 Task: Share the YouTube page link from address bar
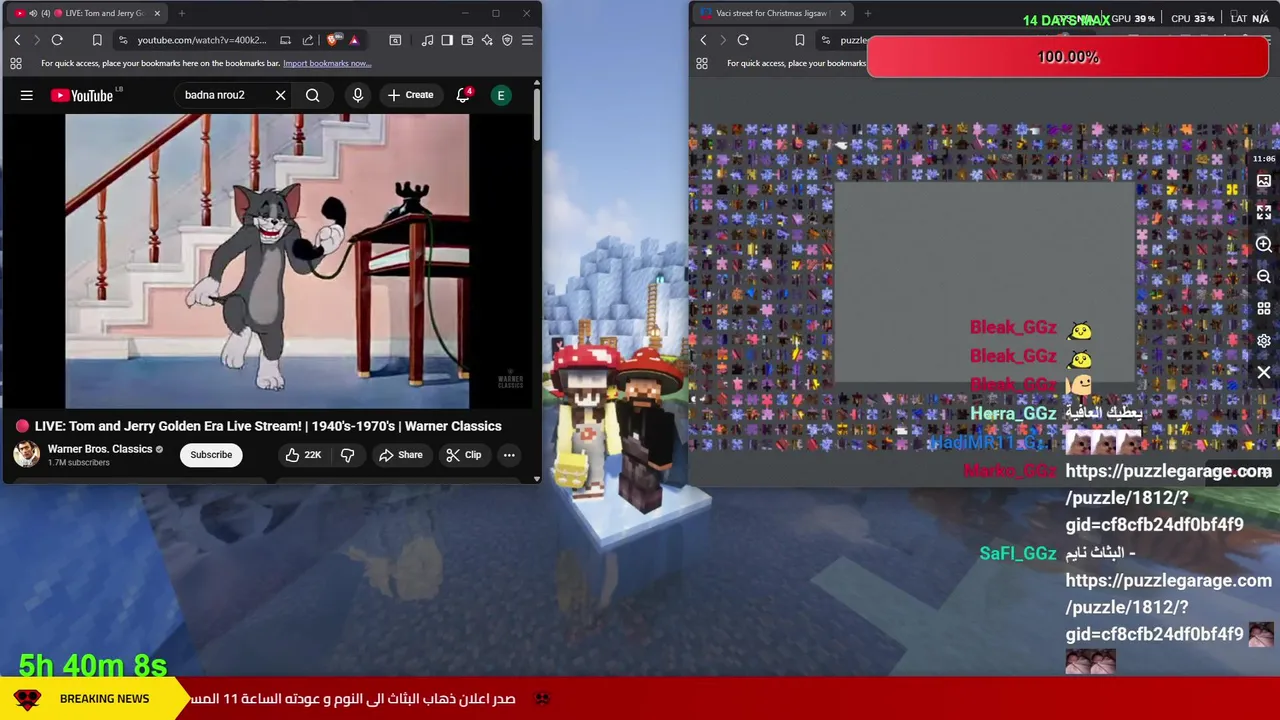pyautogui.click(x=308, y=40)
